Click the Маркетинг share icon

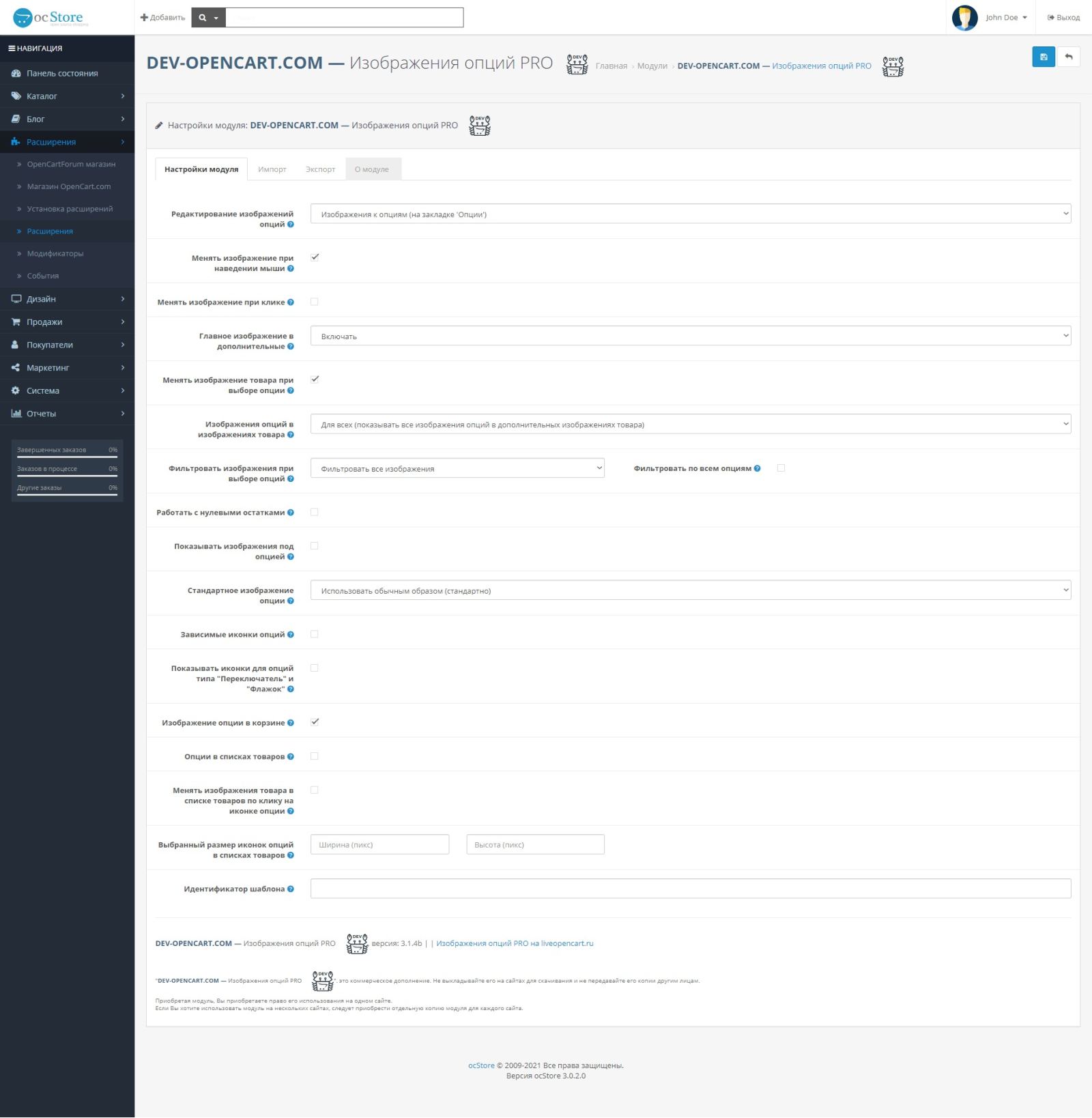click(x=16, y=368)
